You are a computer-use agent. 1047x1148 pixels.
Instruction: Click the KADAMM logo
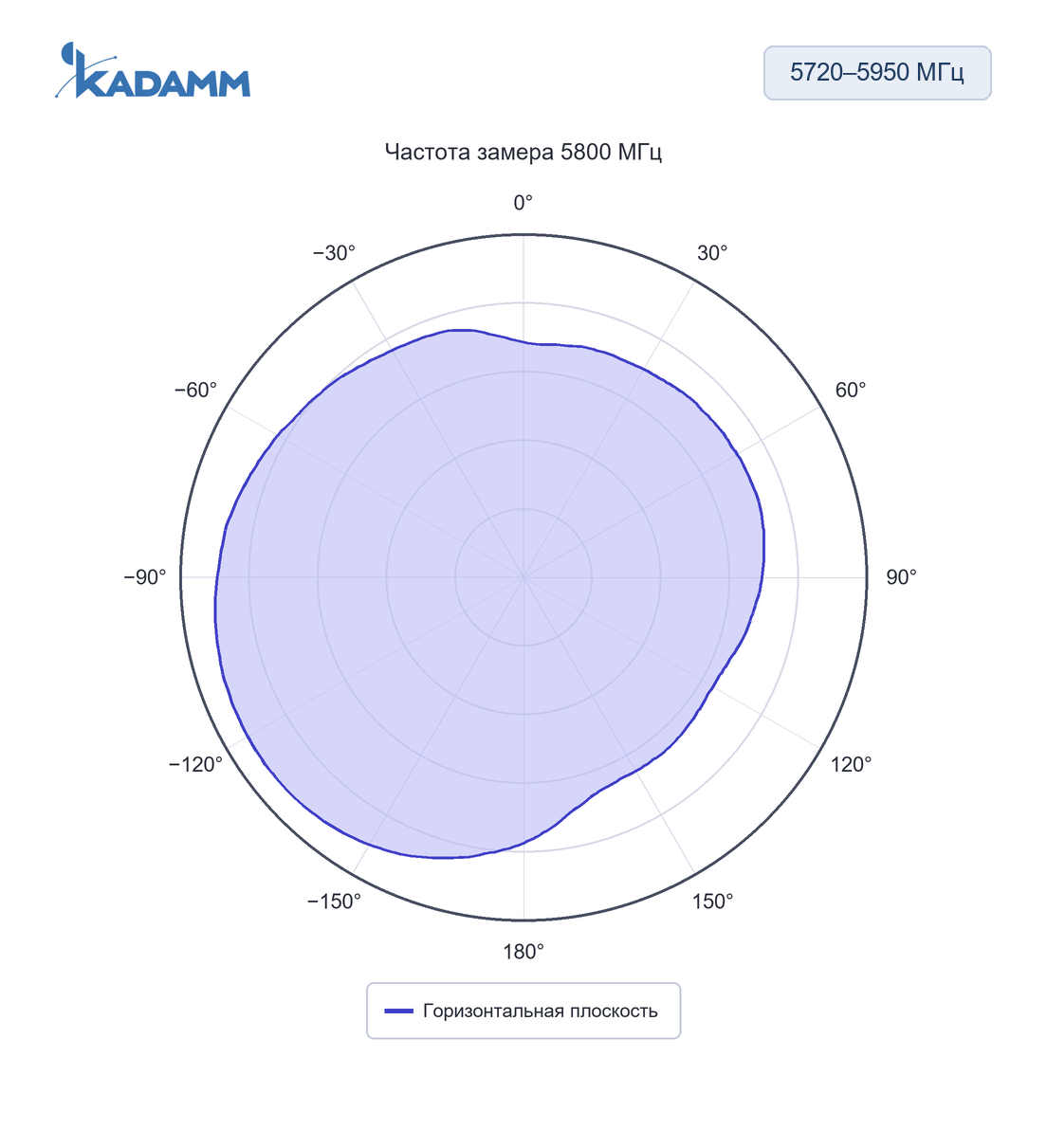point(153,71)
